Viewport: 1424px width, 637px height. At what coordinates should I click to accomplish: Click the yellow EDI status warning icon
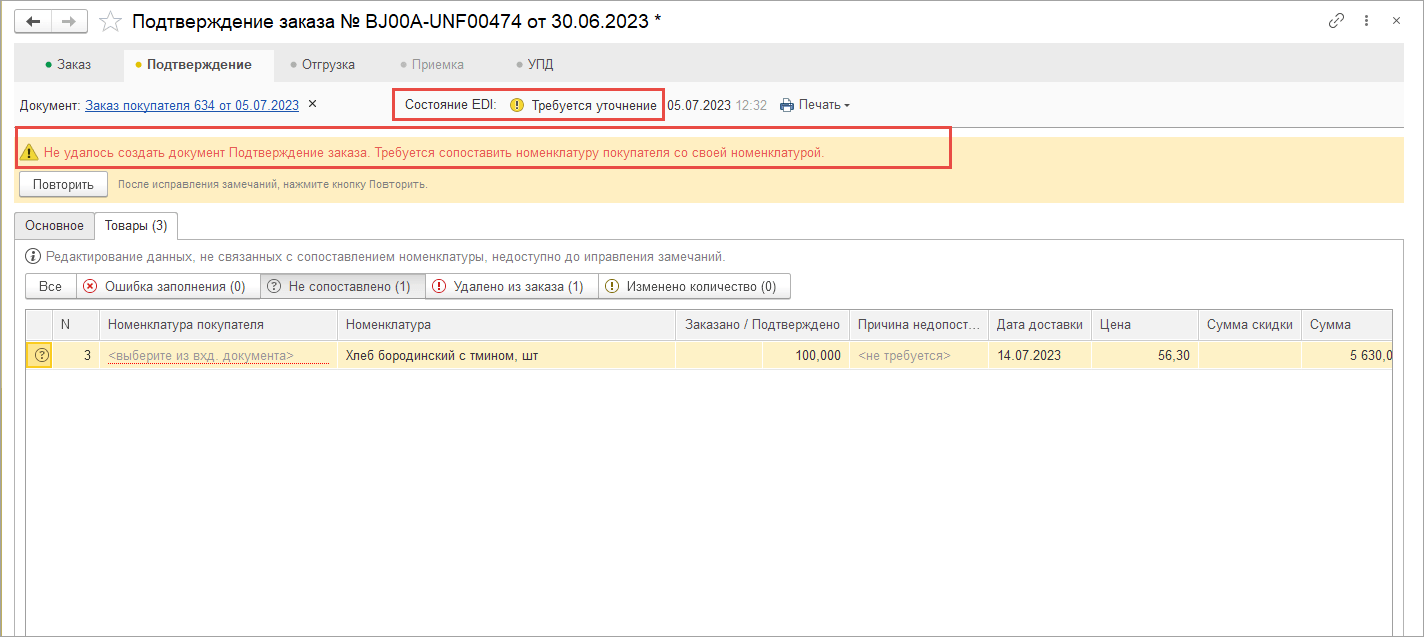click(517, 105)
